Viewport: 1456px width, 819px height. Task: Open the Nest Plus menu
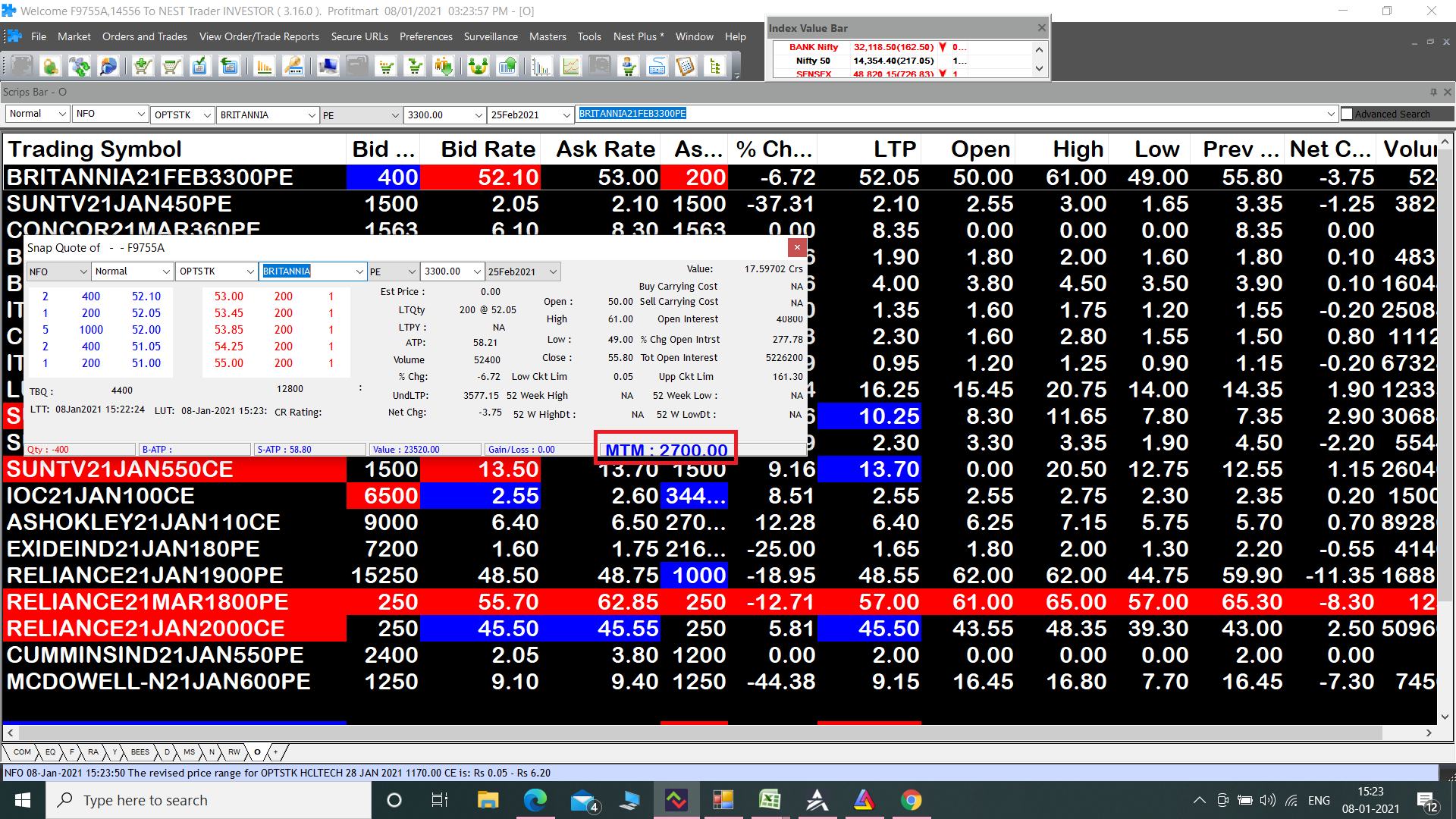(x=639, y=36)
